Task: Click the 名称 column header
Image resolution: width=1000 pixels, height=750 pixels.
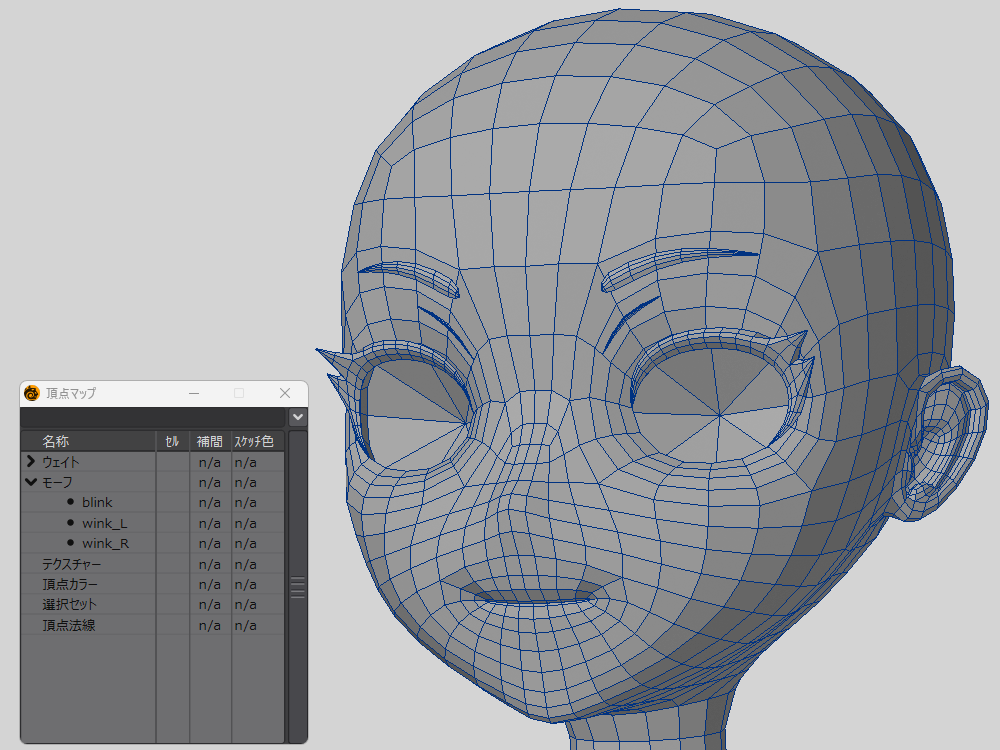Action: point(56,441)
